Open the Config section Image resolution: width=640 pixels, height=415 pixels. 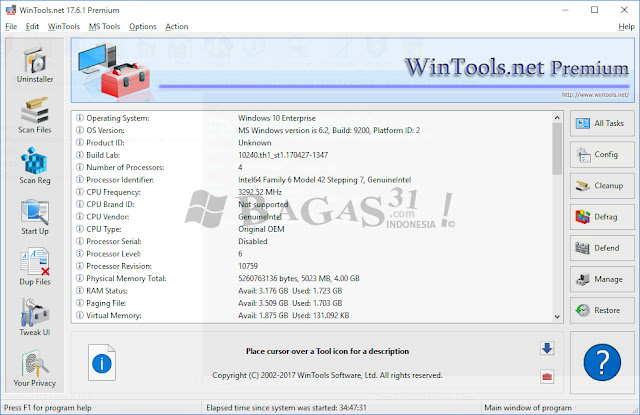(x=602, y=155)
